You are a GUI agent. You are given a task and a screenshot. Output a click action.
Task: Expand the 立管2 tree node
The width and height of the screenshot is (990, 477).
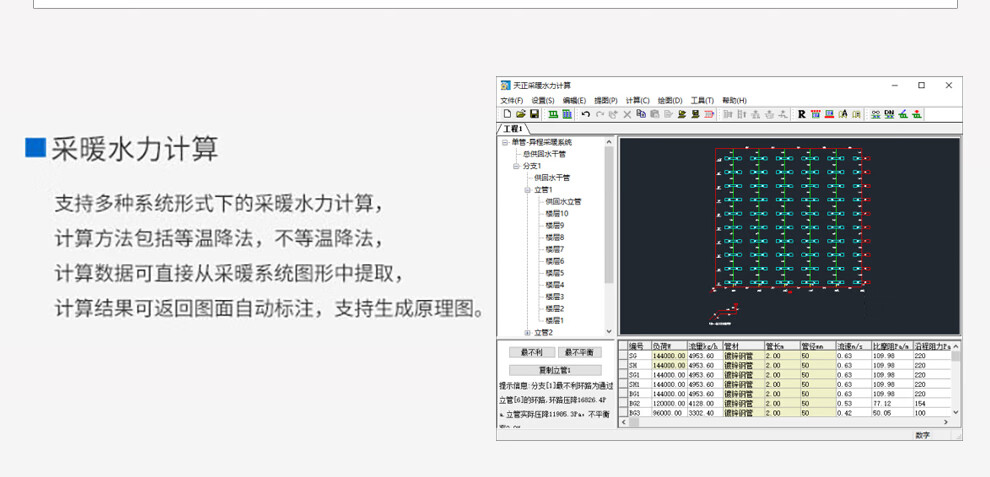pyautogui.click(x=527, y=333)
